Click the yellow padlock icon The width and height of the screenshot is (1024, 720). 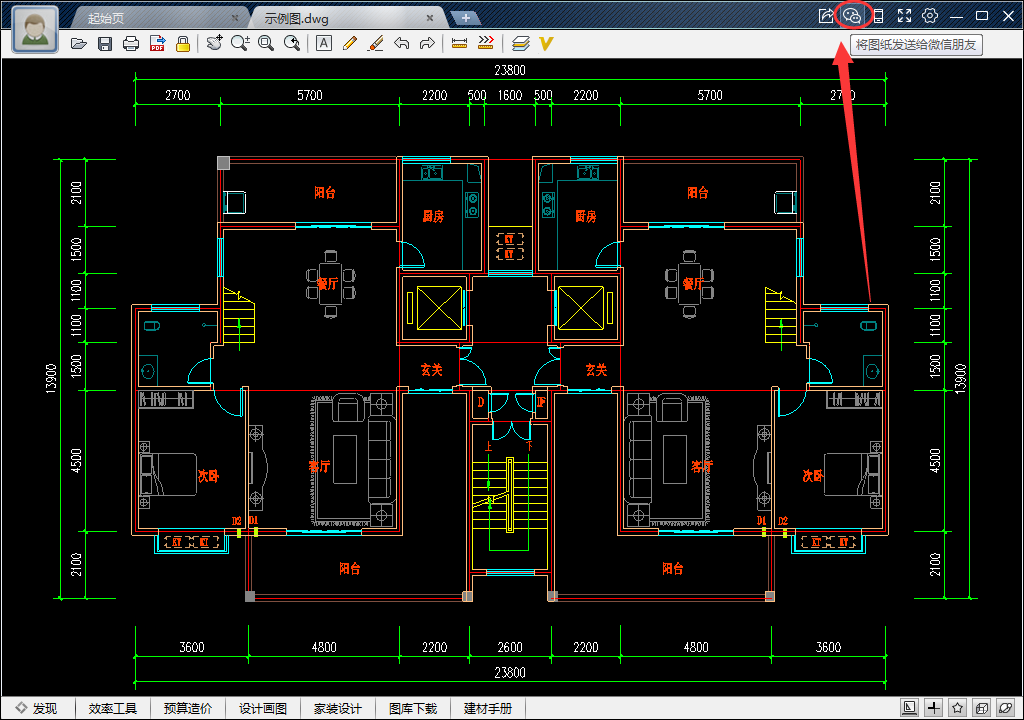(183, 43)
